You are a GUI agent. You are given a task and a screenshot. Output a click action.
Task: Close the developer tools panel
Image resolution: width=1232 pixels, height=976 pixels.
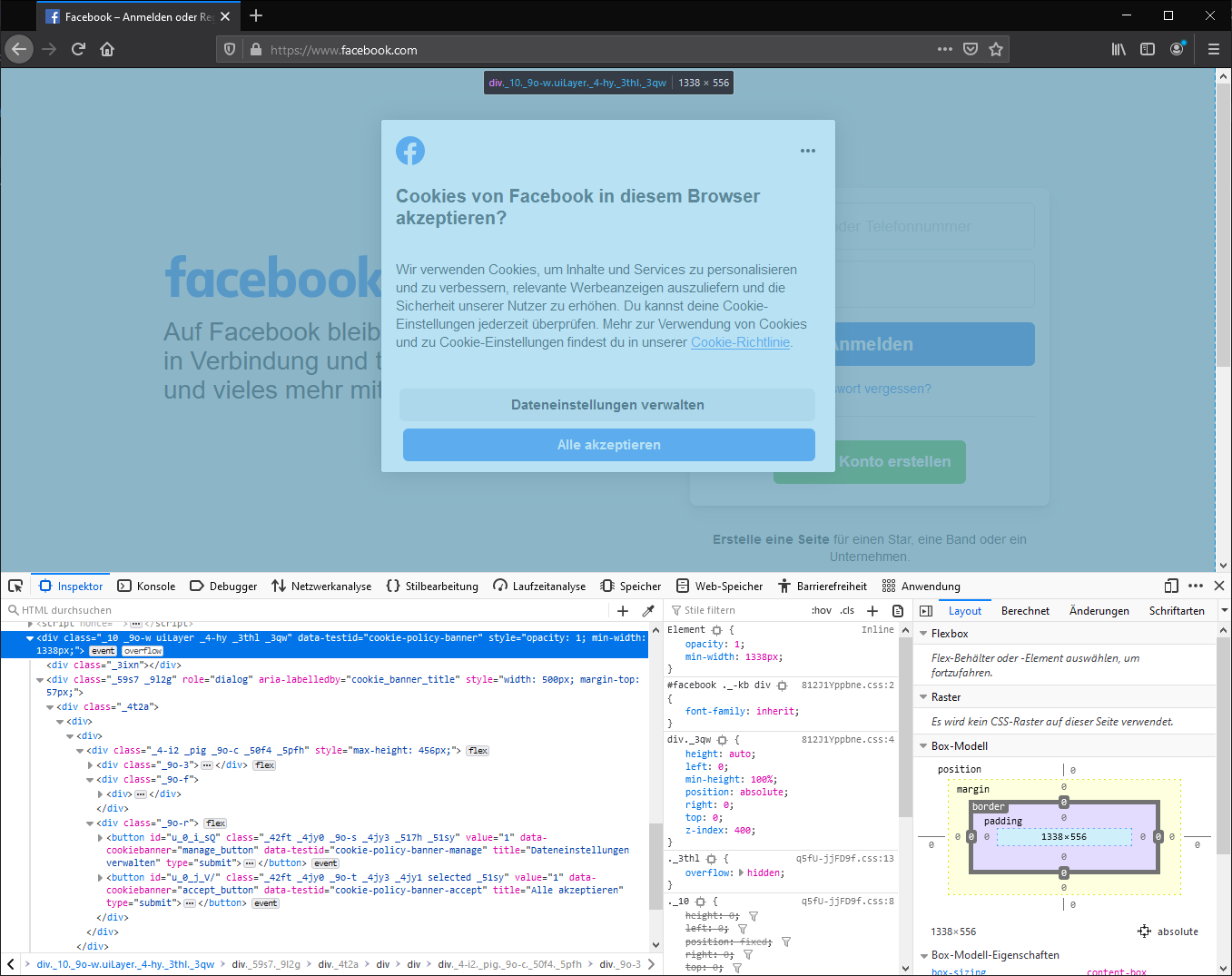coord(1219,587)
